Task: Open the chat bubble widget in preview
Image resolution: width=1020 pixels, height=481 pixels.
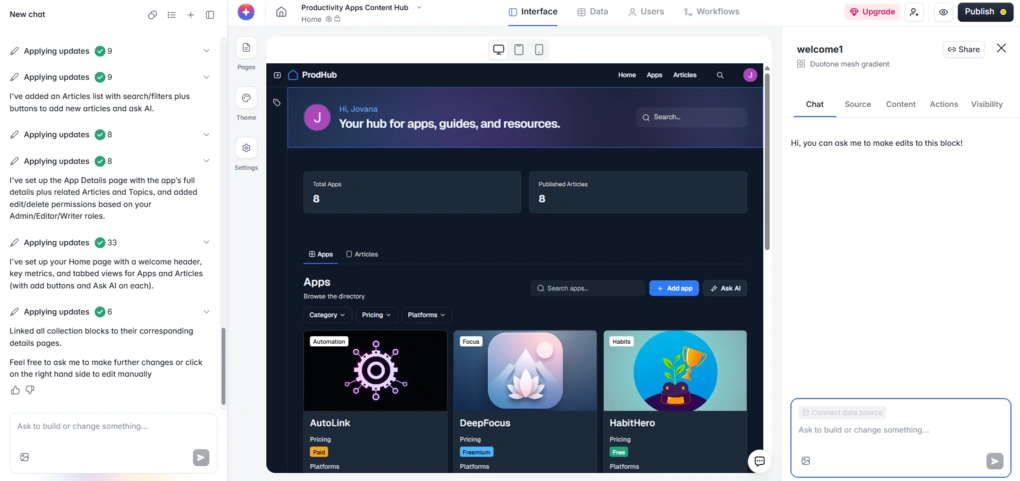Action: coord(758,461)
